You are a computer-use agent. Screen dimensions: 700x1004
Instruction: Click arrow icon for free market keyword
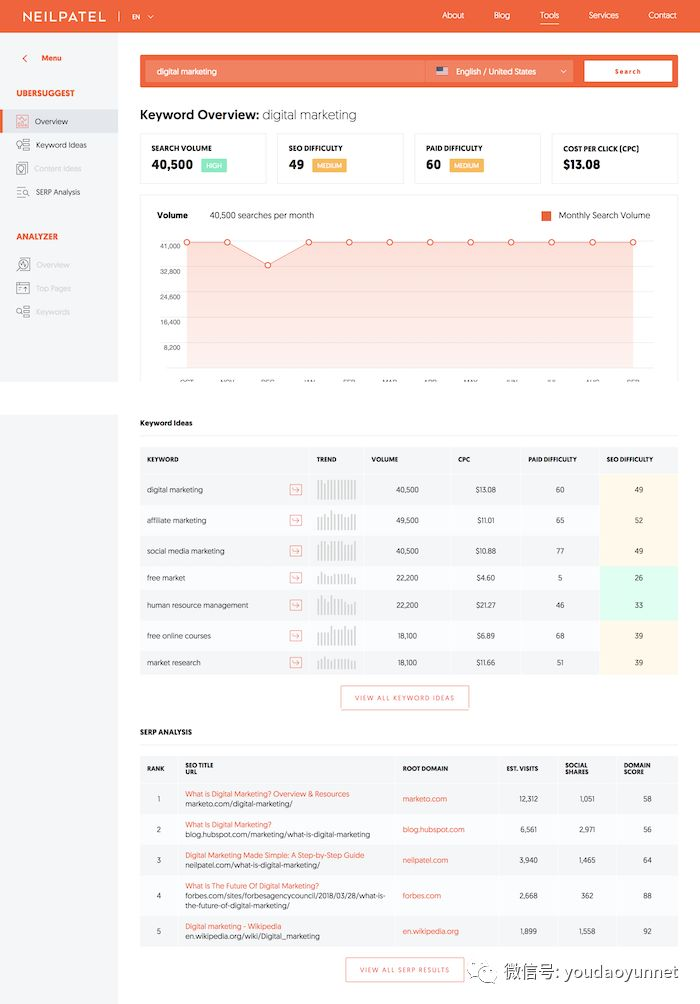[296, 578]
